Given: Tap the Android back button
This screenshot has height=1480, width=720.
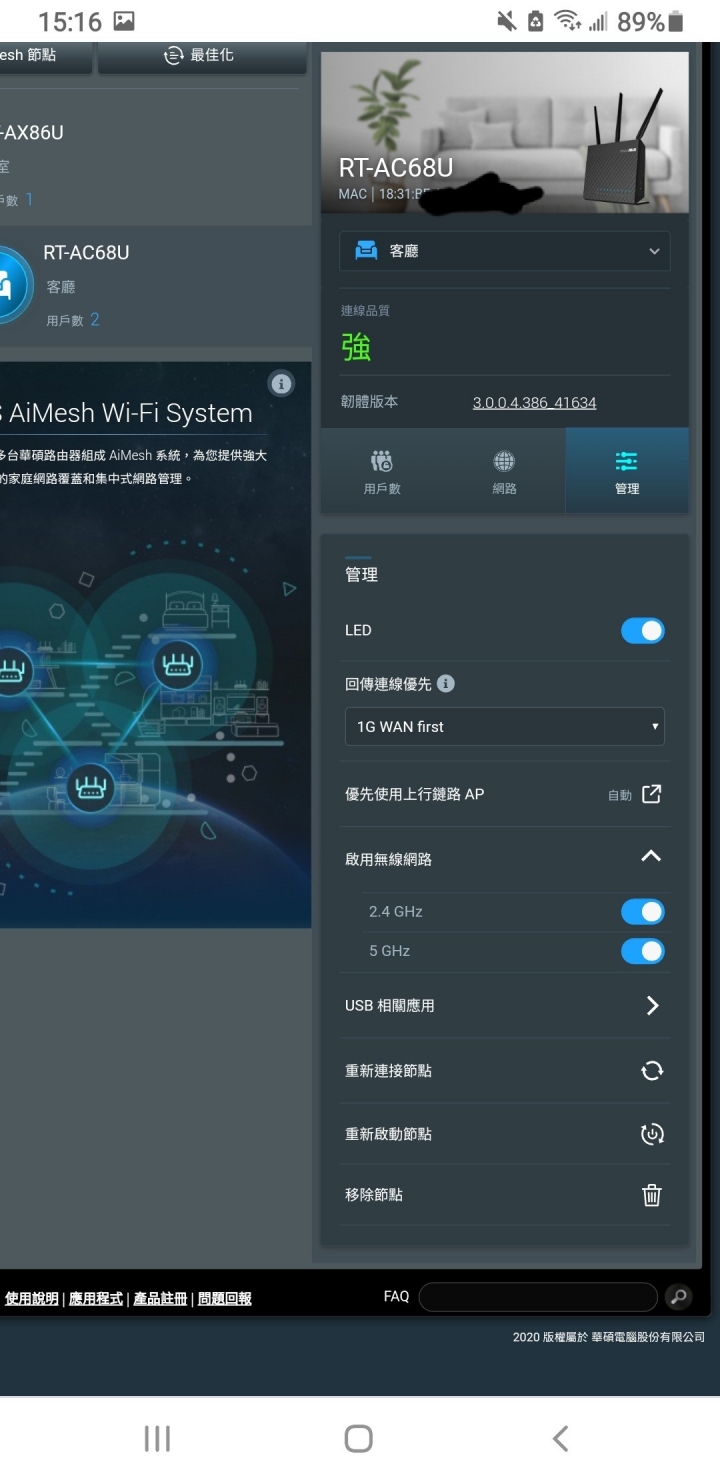Looking at the screenshot, I should click(x=560, y=1439).
